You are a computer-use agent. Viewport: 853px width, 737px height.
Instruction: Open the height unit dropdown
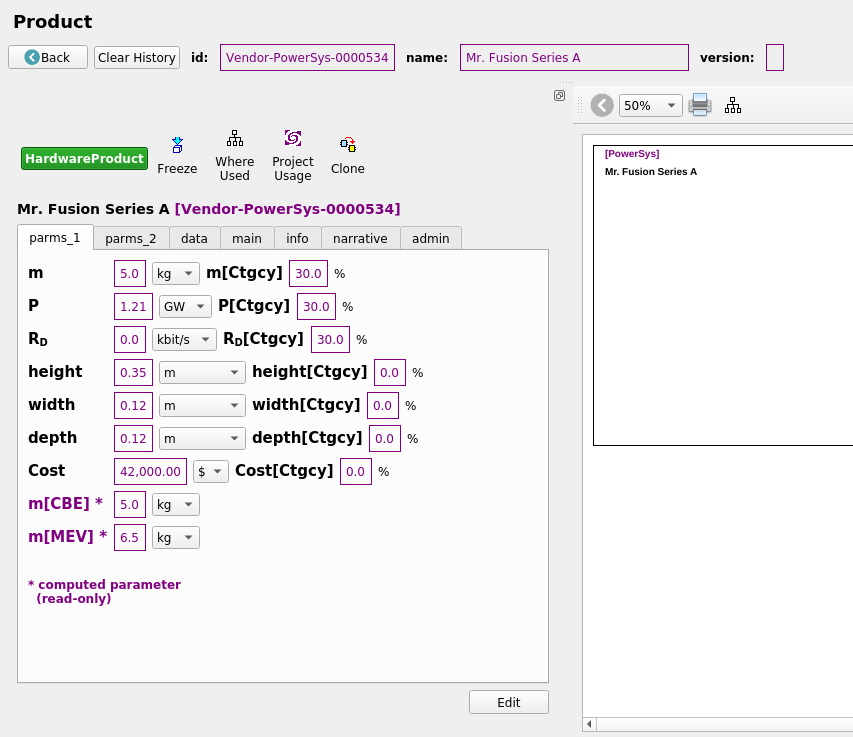[x=202, y=373]
